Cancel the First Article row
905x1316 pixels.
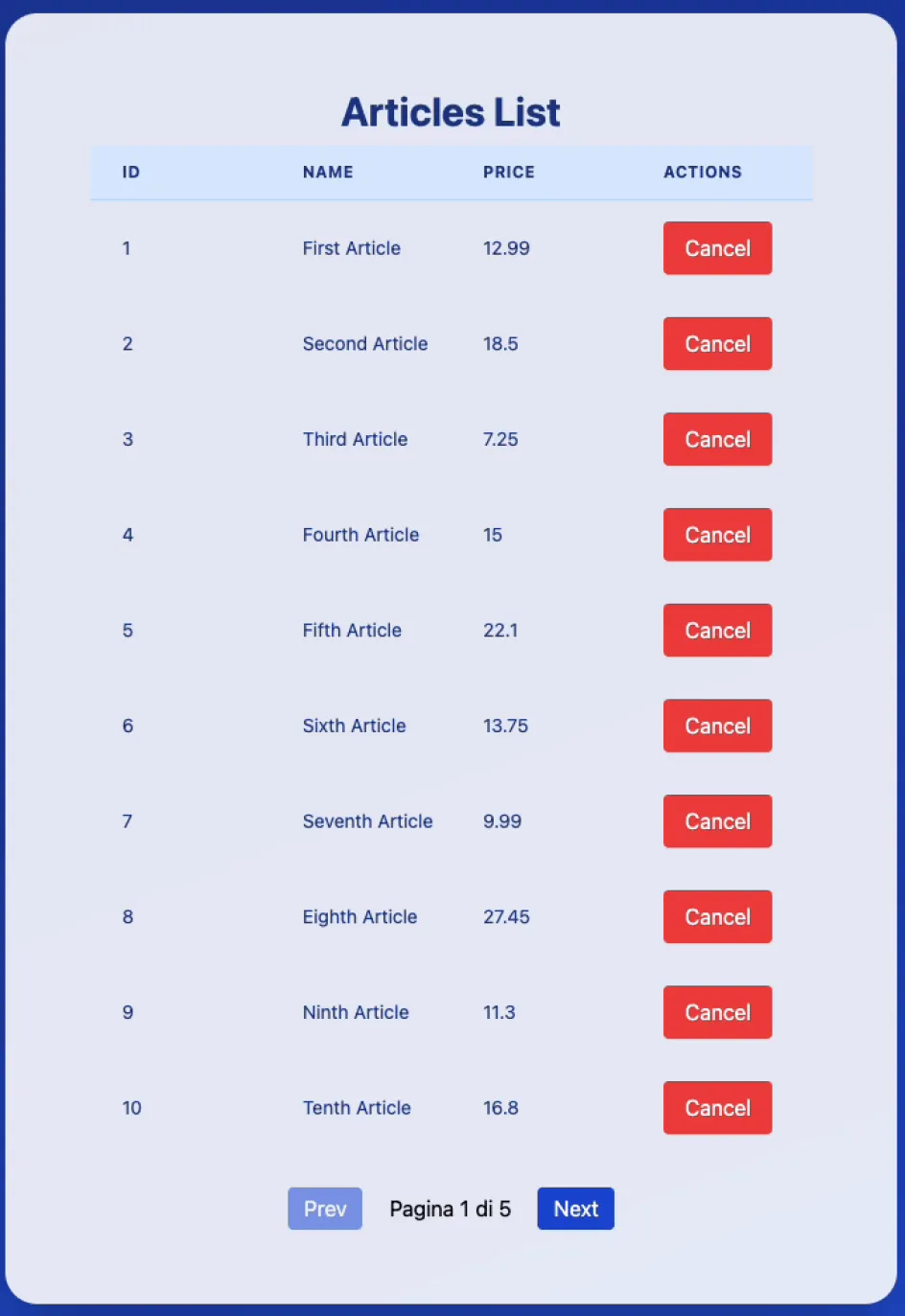[x=717, y=248]
